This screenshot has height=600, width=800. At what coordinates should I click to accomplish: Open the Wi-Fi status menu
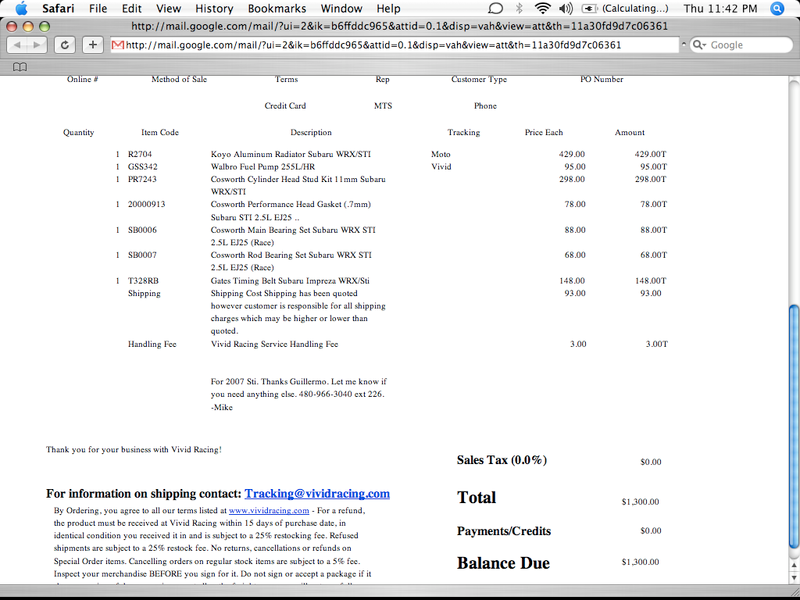[x=542, y=9]
